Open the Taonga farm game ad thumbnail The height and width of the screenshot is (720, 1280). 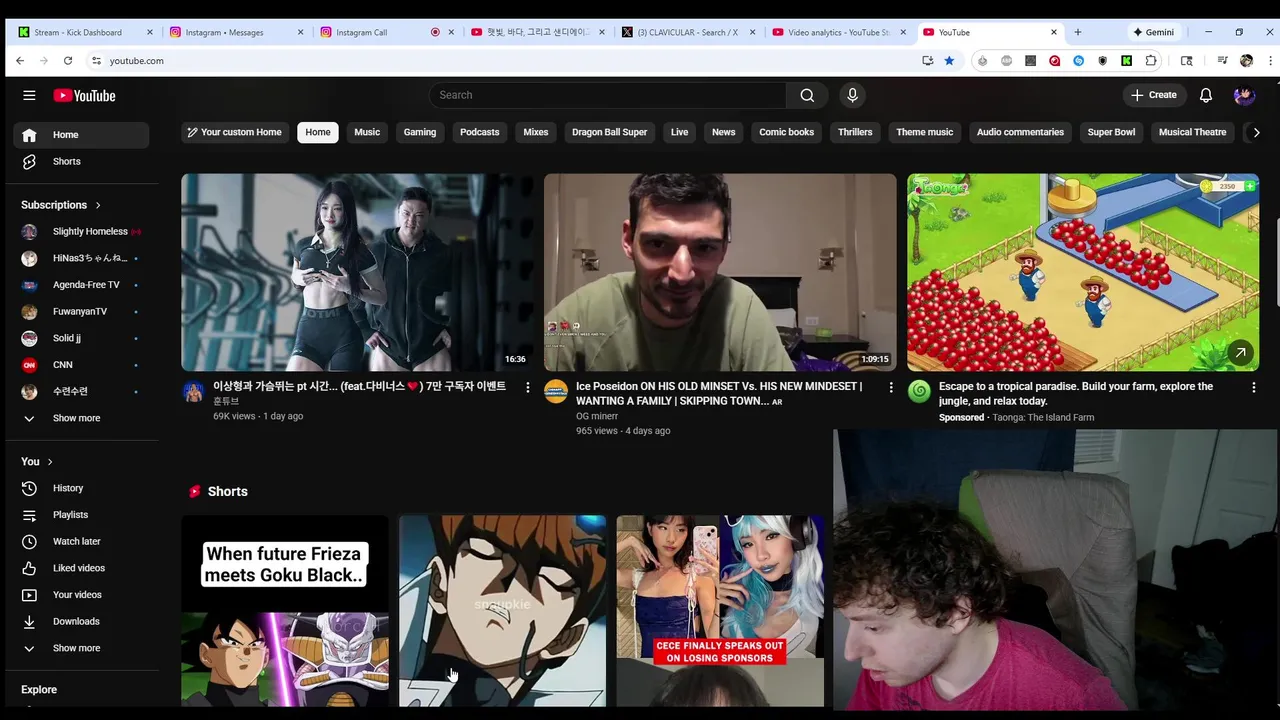[1083, 272]
